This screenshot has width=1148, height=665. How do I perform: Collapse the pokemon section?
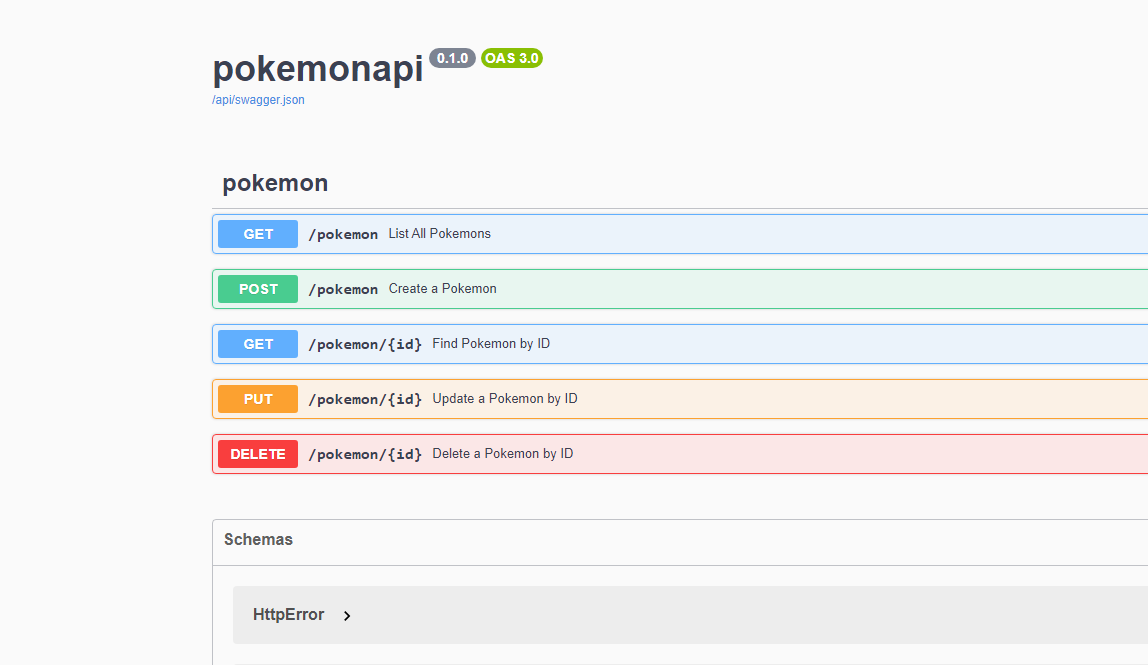click(275, 183)
